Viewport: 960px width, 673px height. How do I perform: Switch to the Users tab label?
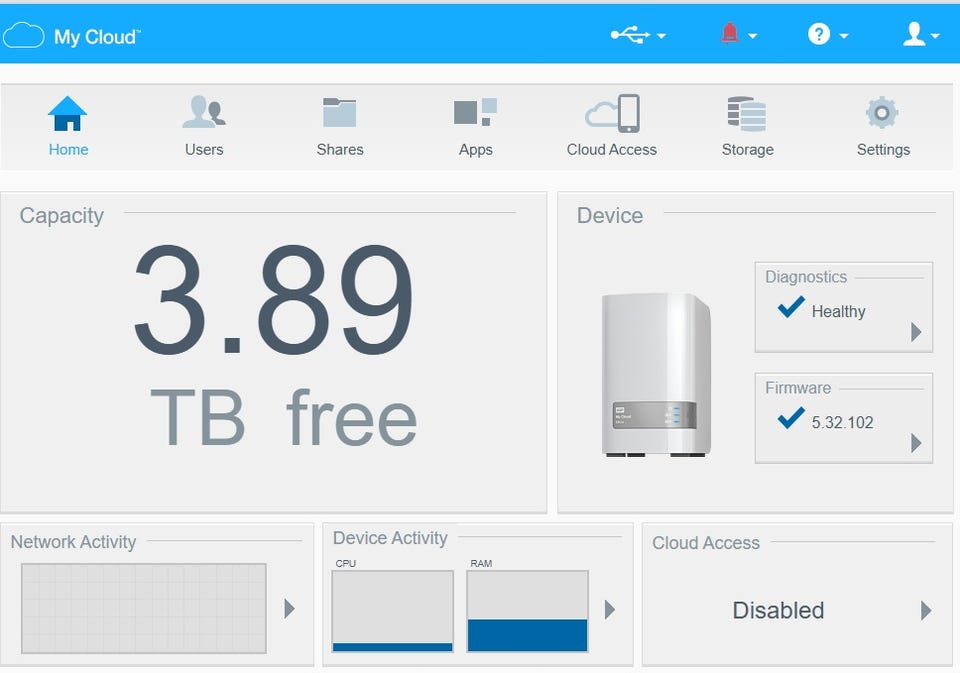click(x=204, y=149)
